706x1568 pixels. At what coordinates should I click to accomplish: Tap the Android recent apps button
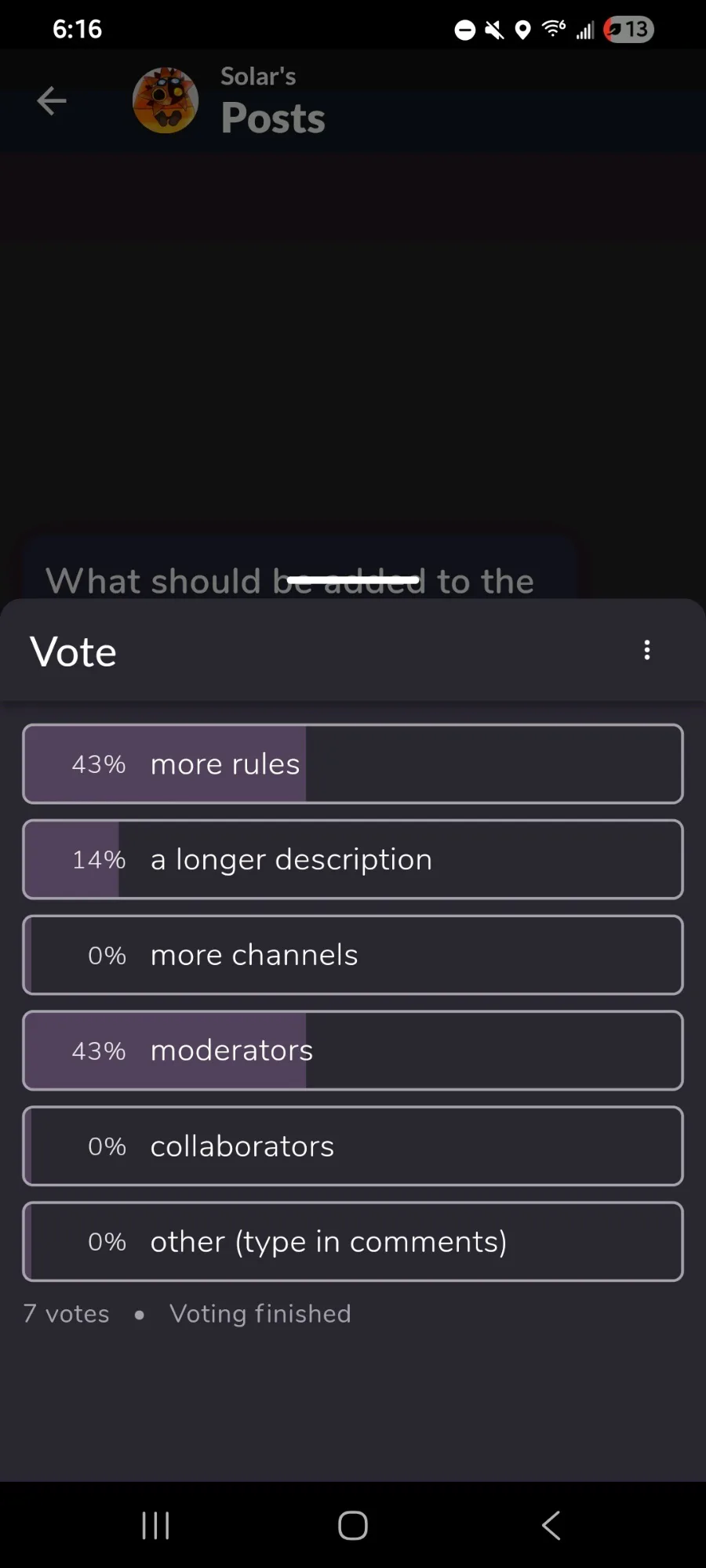155,1526
